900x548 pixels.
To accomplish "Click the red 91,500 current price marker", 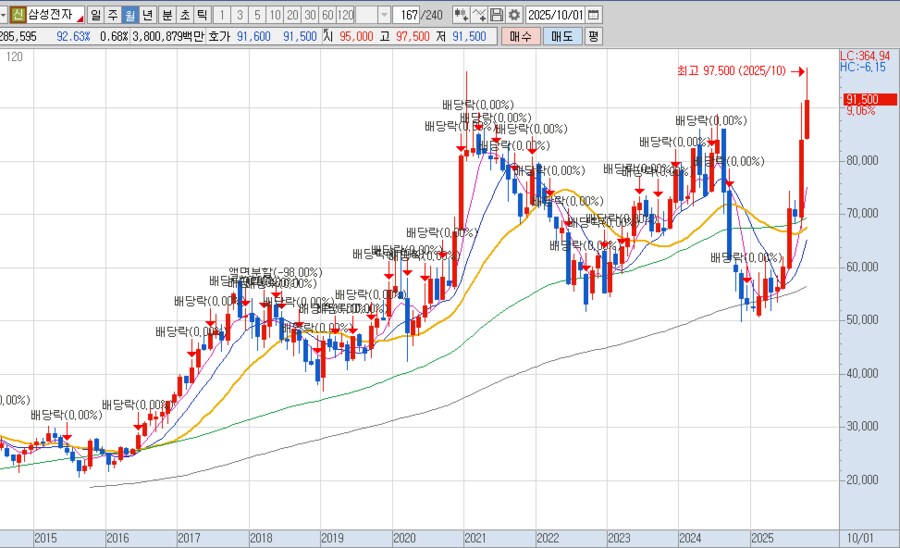I will (x=861, y=99).
